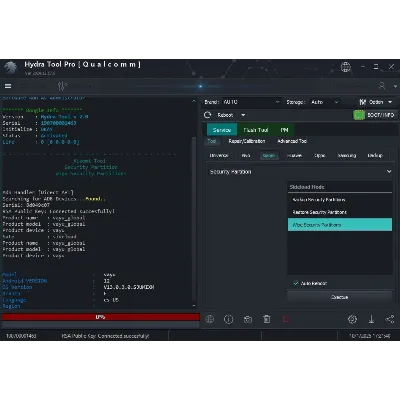
Task: Open the dropdown arrow next to user icon
Action: coord(395,87)
